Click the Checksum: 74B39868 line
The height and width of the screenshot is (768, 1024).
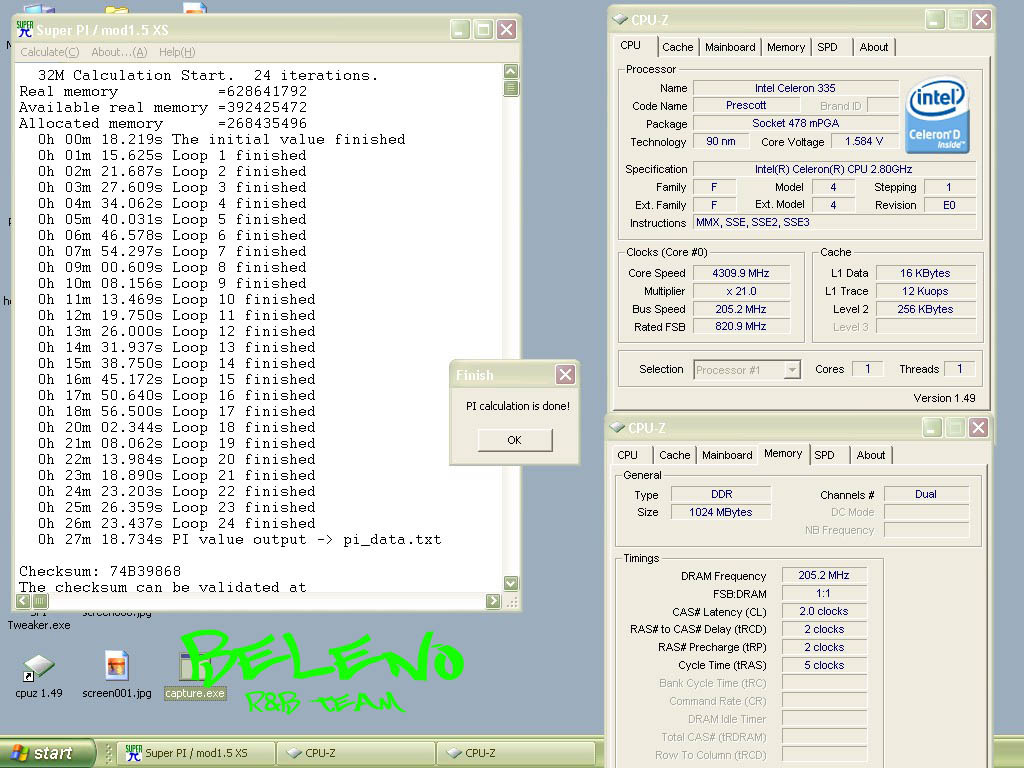100,571
